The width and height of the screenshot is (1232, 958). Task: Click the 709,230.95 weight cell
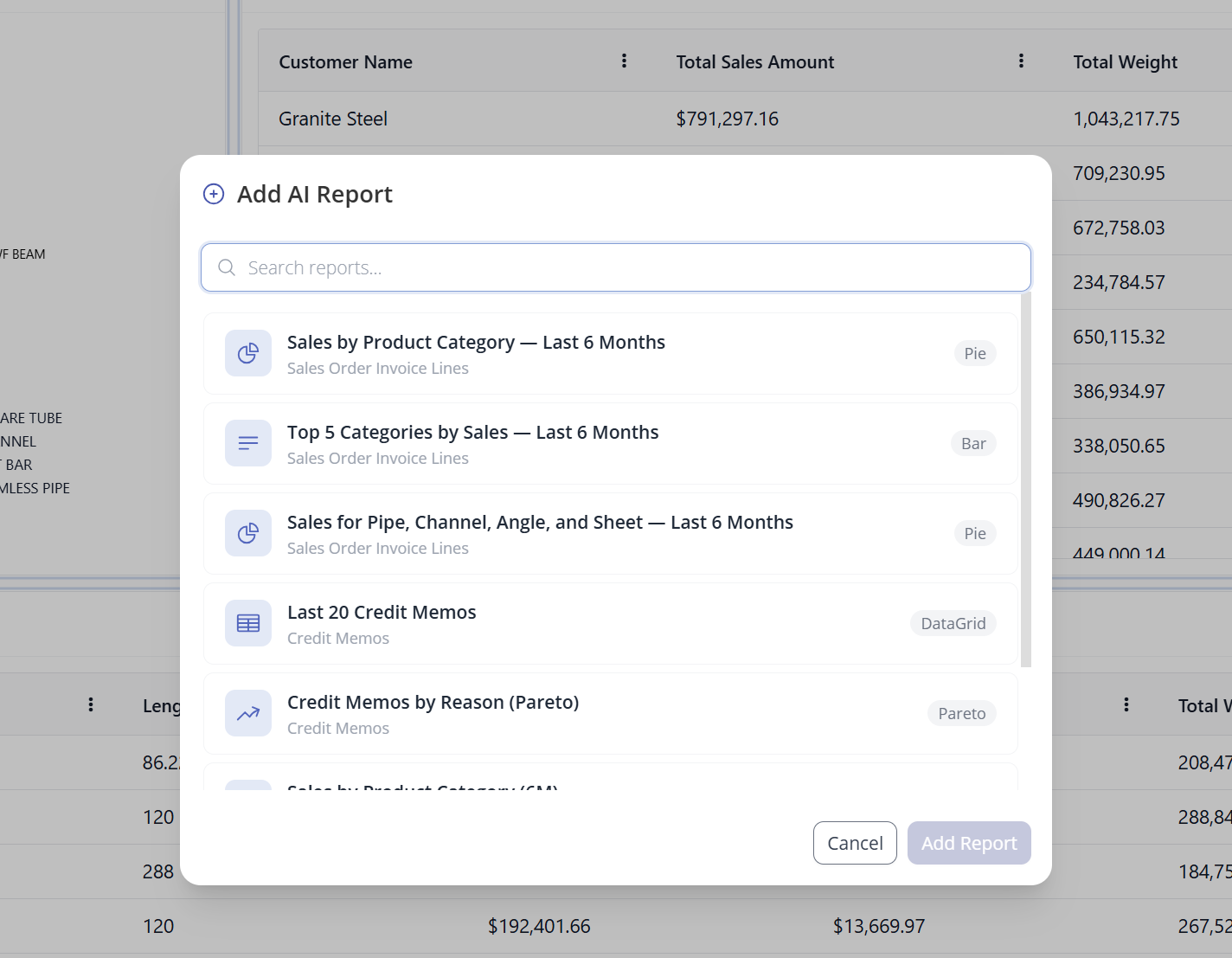click(x=1119, y=173)
